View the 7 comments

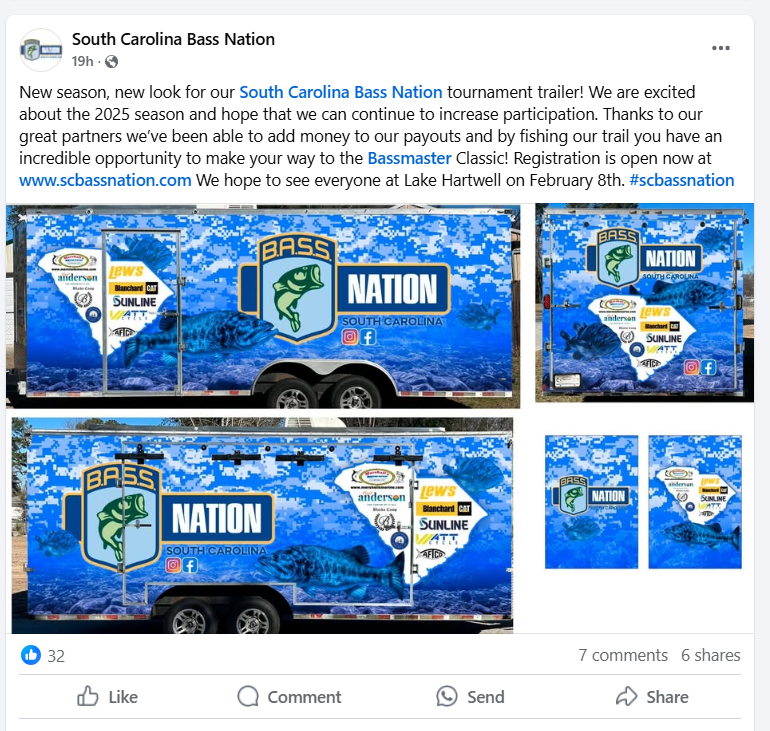(x=623, y=655)
